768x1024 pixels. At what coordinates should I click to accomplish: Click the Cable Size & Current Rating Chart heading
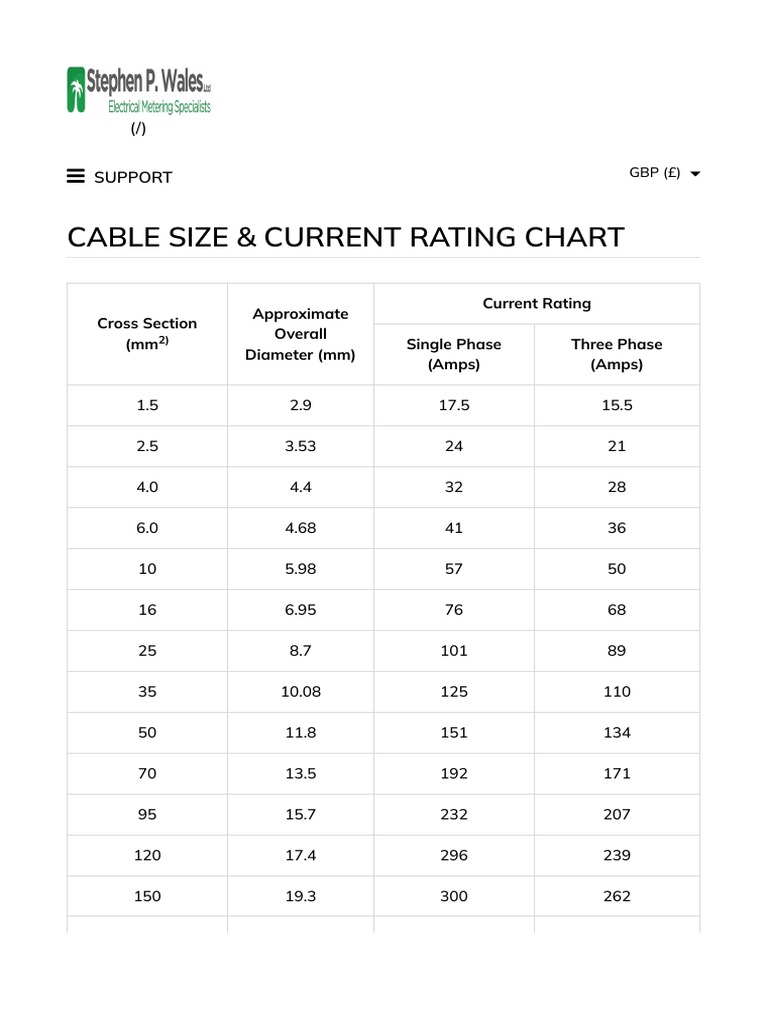pyautogui.click(x=345, y=237)
